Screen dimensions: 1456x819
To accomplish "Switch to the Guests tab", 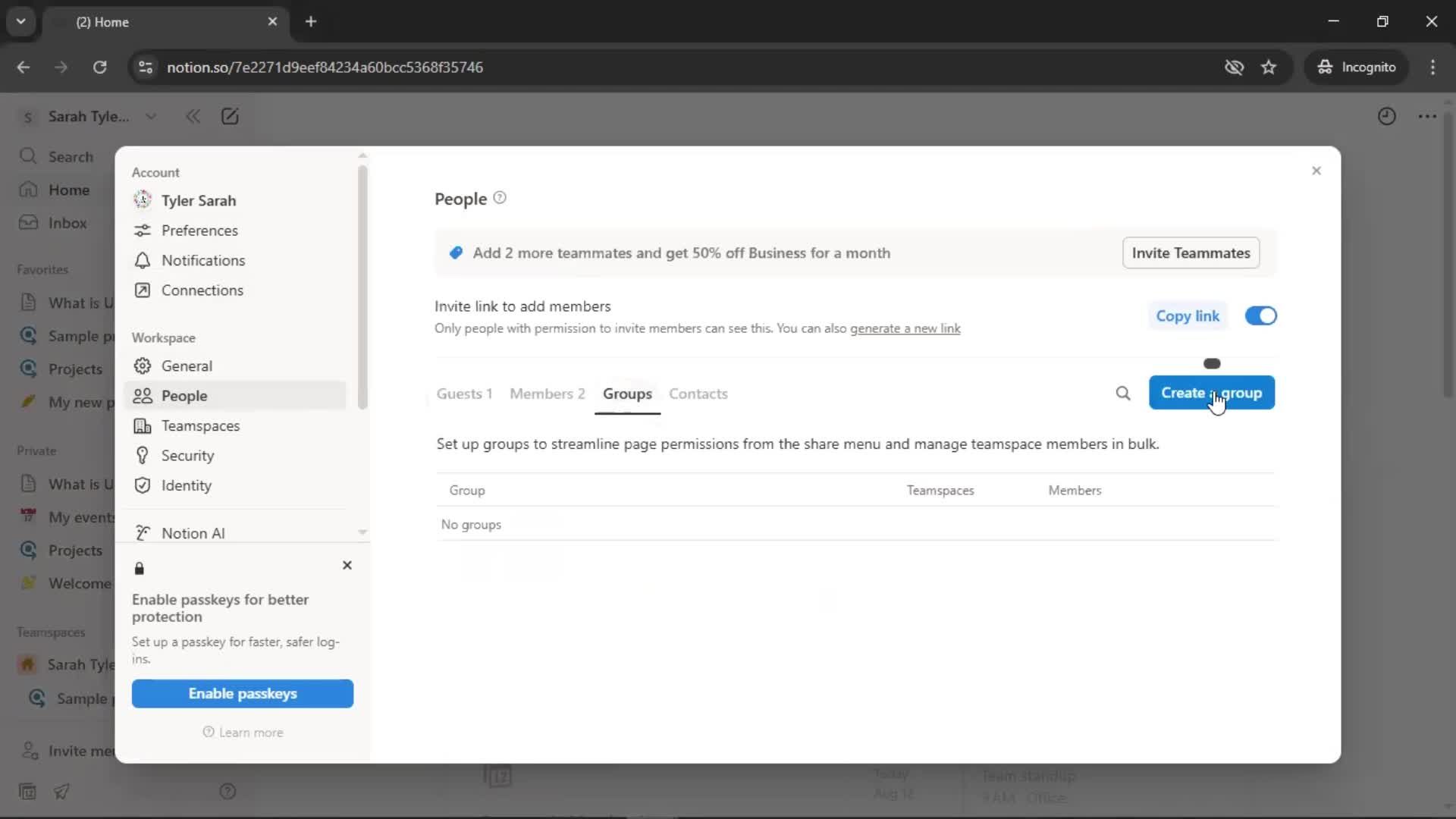I will [464, 394].
